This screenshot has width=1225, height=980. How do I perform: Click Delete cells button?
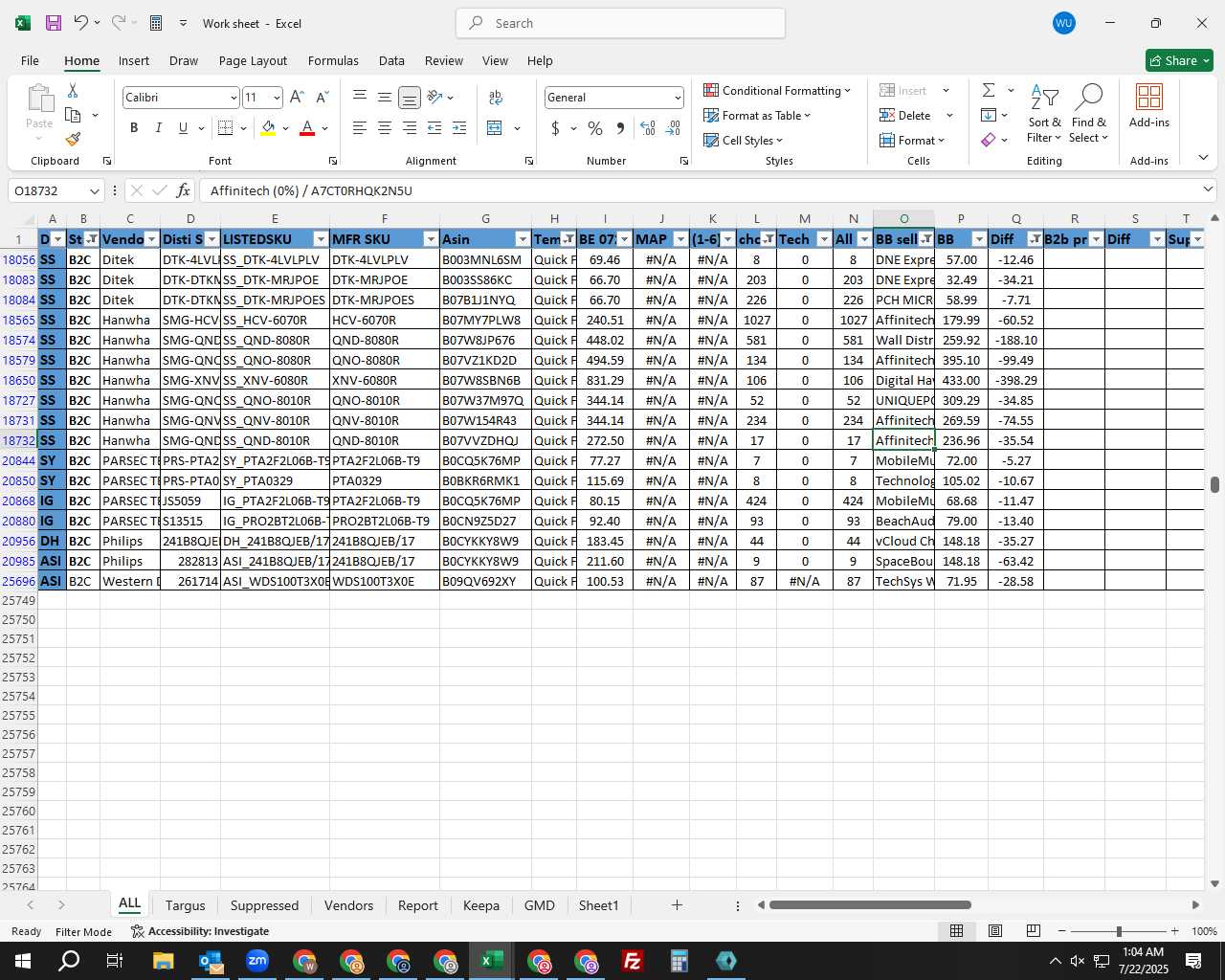coord(905,115)
